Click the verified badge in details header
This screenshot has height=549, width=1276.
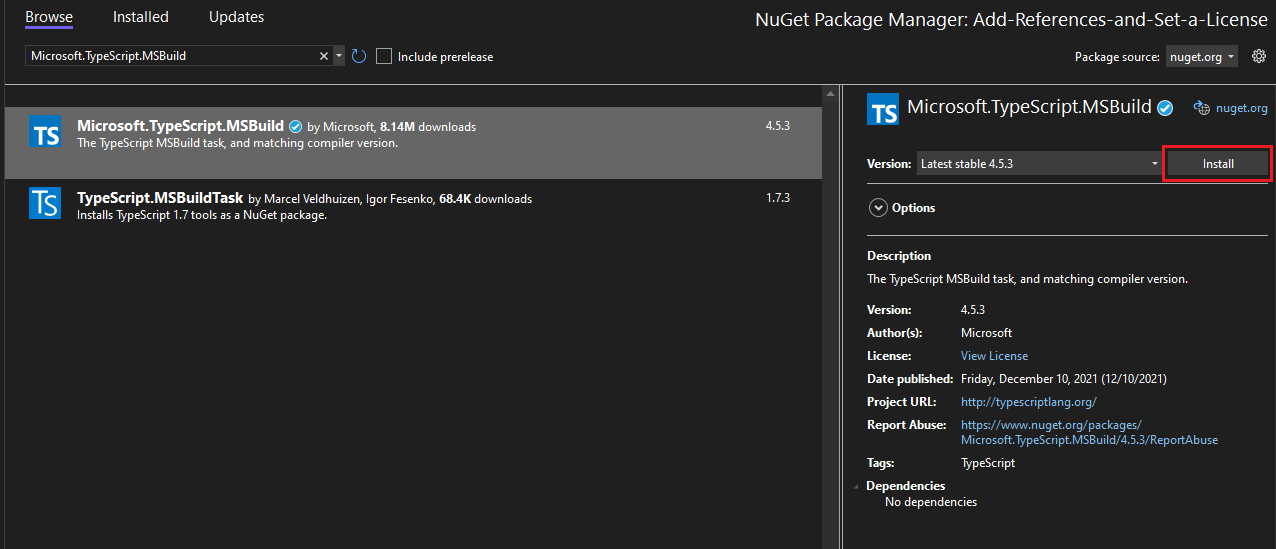point(1165,108)
